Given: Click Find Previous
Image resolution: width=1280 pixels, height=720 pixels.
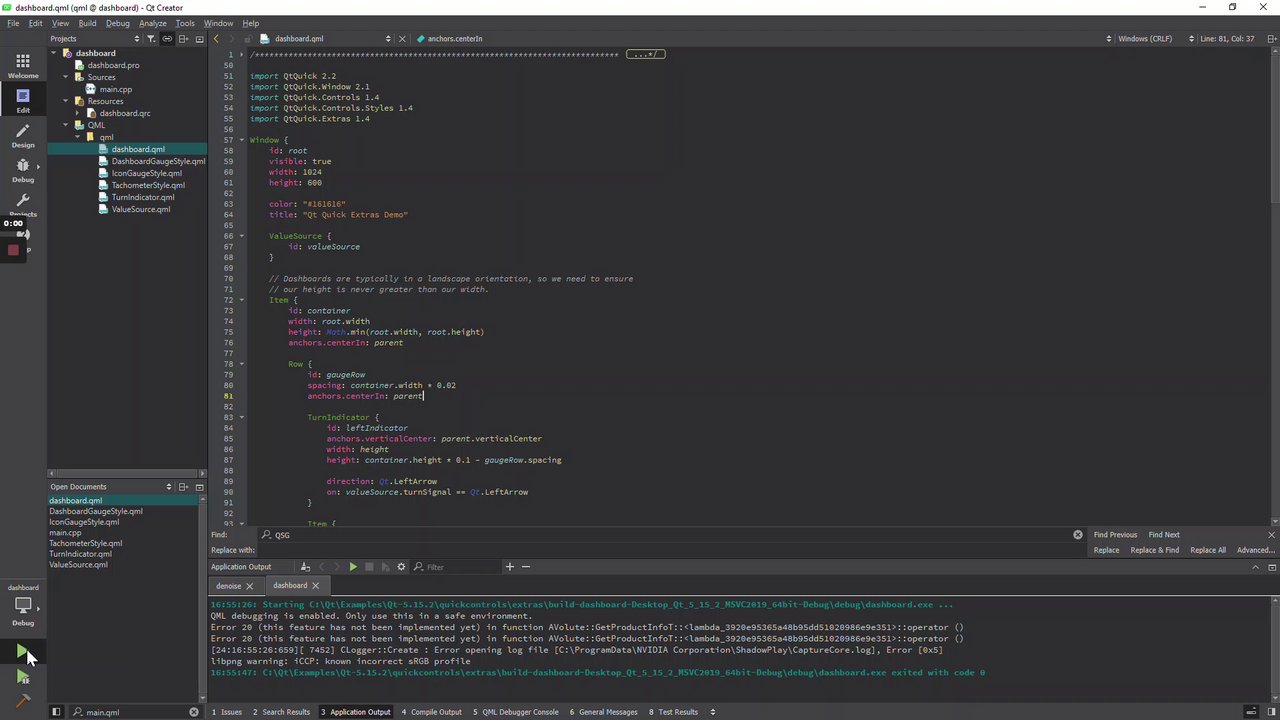Looking at the screenshot, I should [x=1115, y=535].
